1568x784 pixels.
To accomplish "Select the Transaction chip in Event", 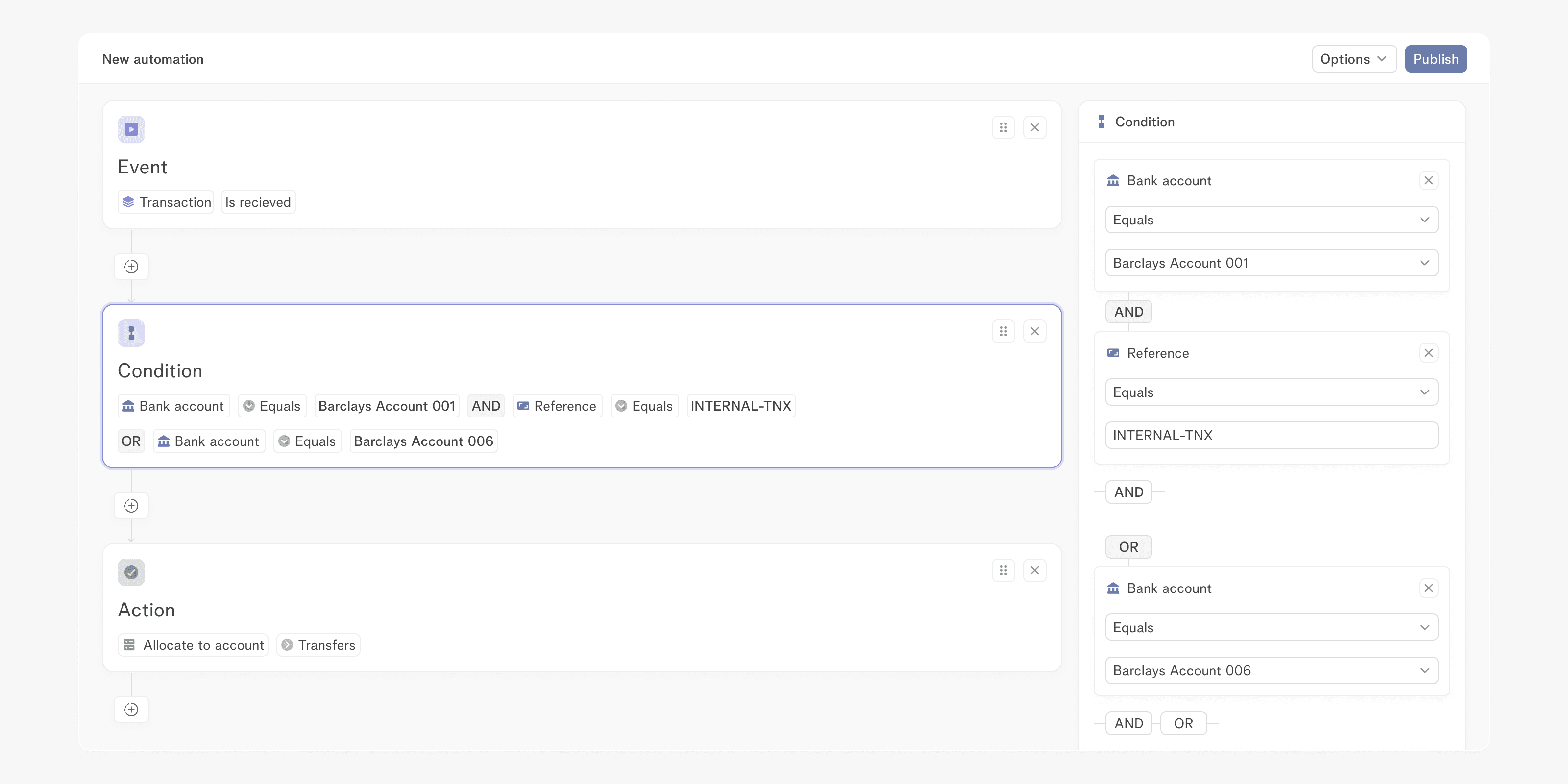I will 166,202.
